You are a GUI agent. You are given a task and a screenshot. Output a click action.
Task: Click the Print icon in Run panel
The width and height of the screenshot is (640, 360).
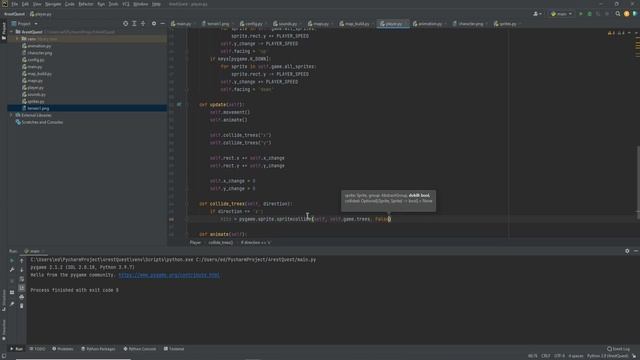22,297
